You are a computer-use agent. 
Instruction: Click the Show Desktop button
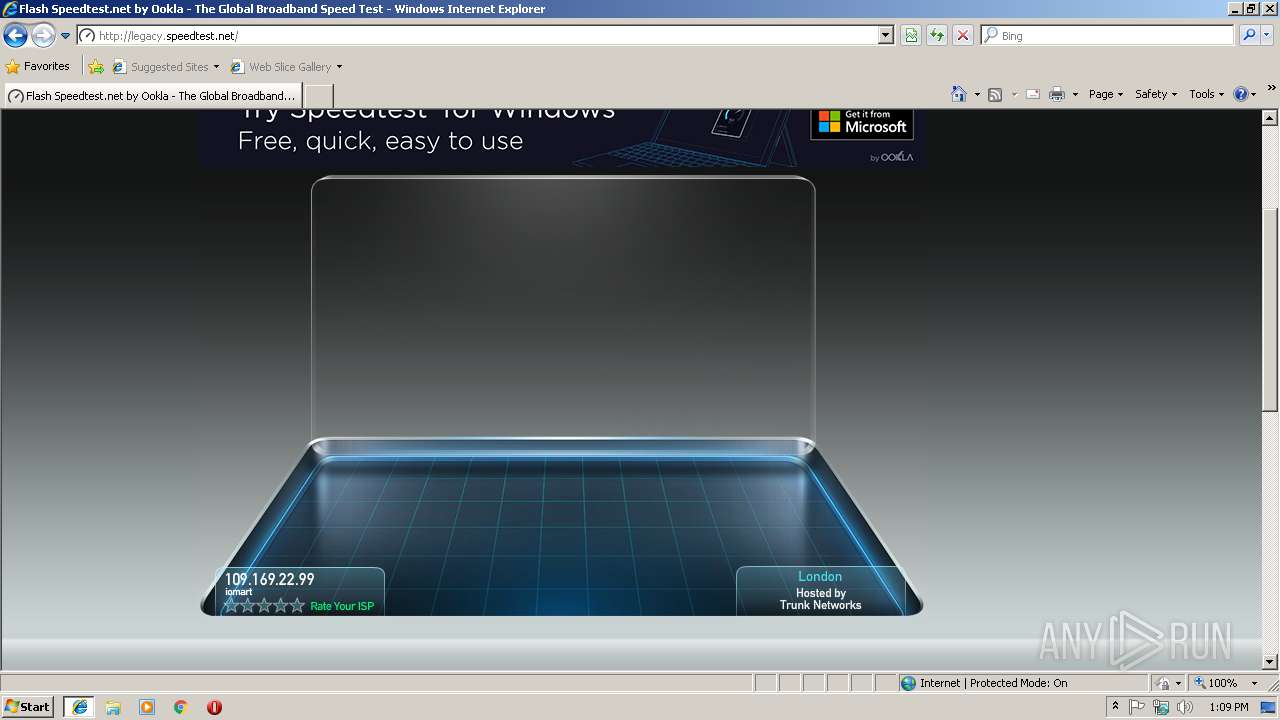click(x=1269, y=707)
